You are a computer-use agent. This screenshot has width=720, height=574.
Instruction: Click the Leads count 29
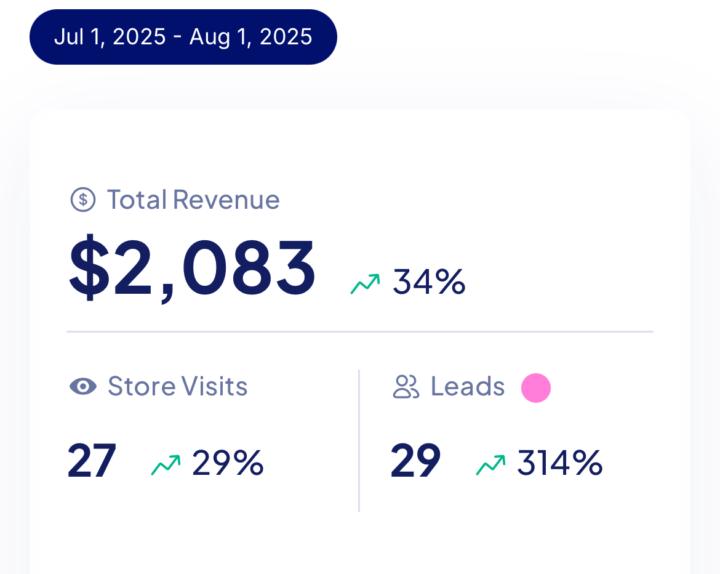pyautogui.click(x=415, y=461)
